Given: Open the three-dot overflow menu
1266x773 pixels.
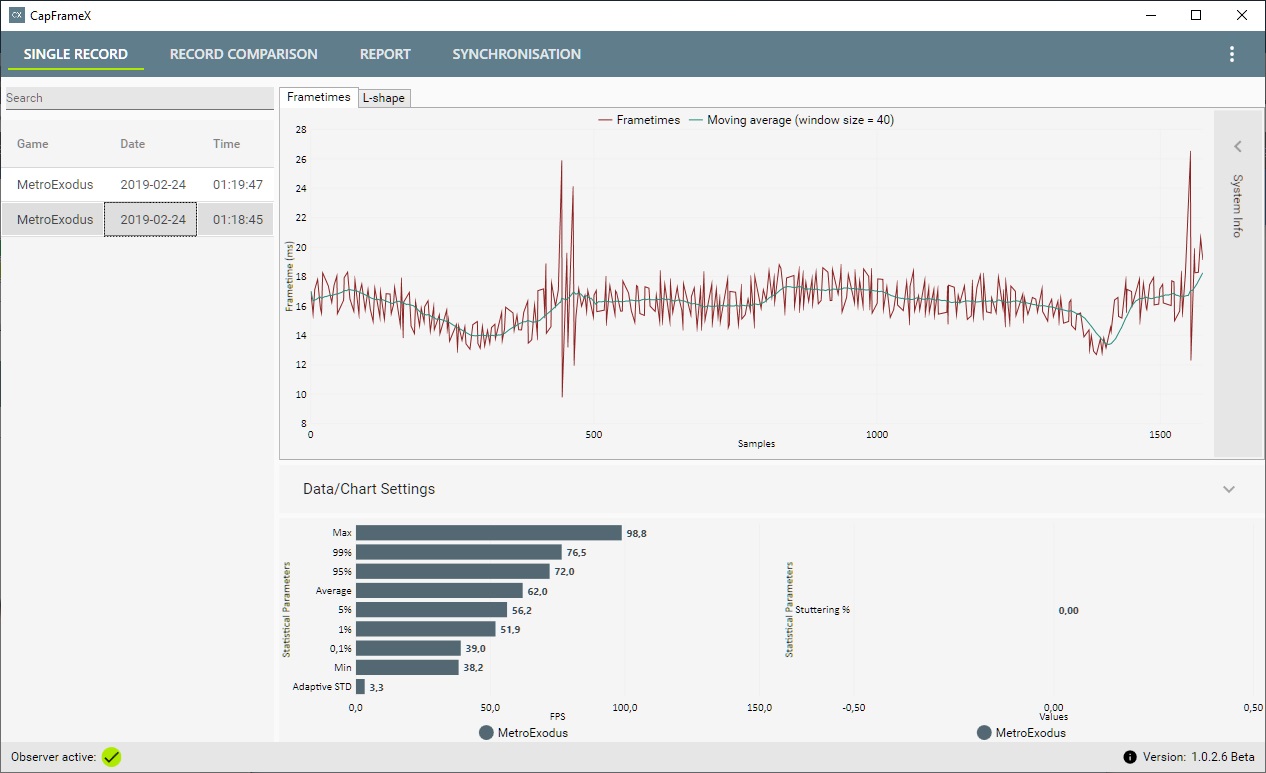Looking at the screenshot, I should (x=1232, y=54).
